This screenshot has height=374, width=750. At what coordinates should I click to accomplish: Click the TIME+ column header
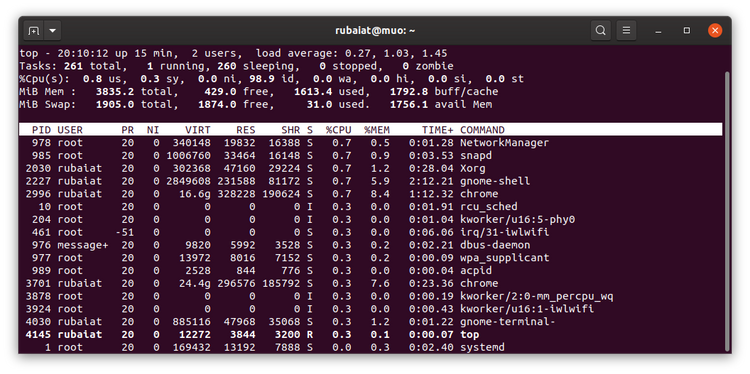click(x=438, y=130)
